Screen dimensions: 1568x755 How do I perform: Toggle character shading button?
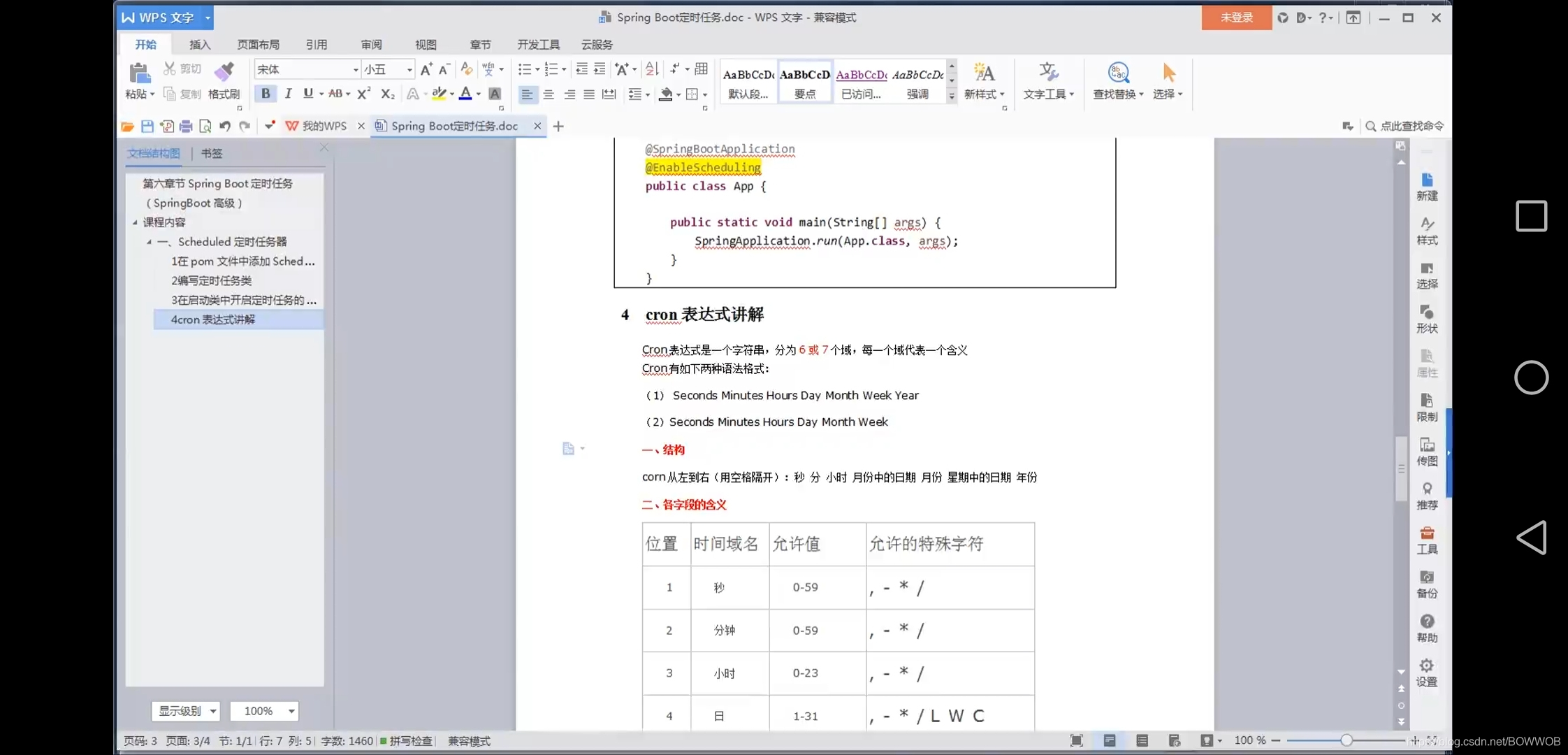click(x=495, y=94)
